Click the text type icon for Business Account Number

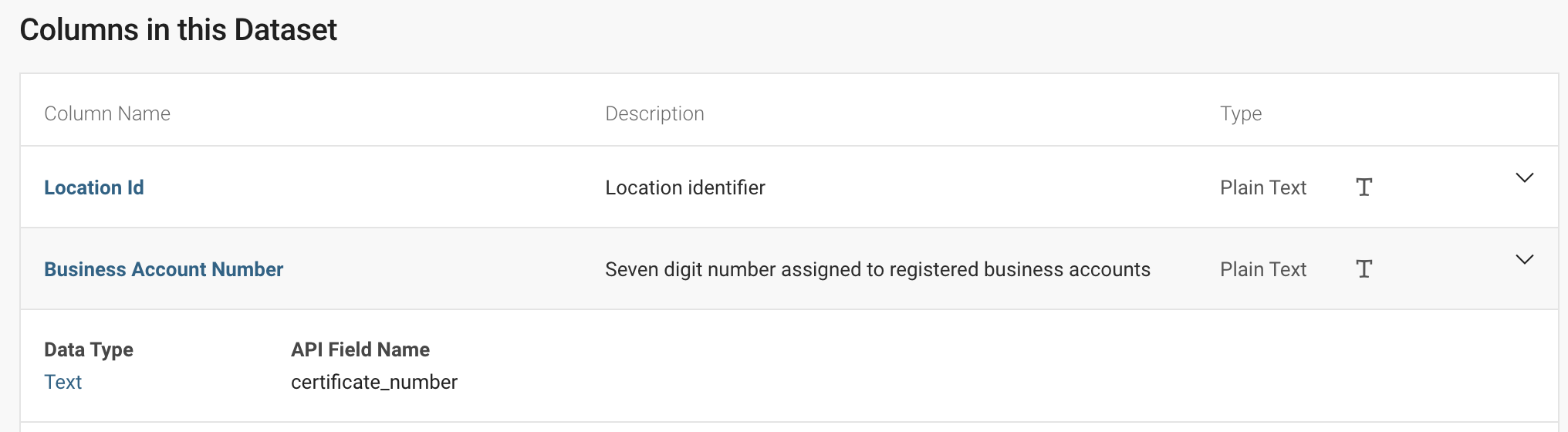click(1364, 269)
